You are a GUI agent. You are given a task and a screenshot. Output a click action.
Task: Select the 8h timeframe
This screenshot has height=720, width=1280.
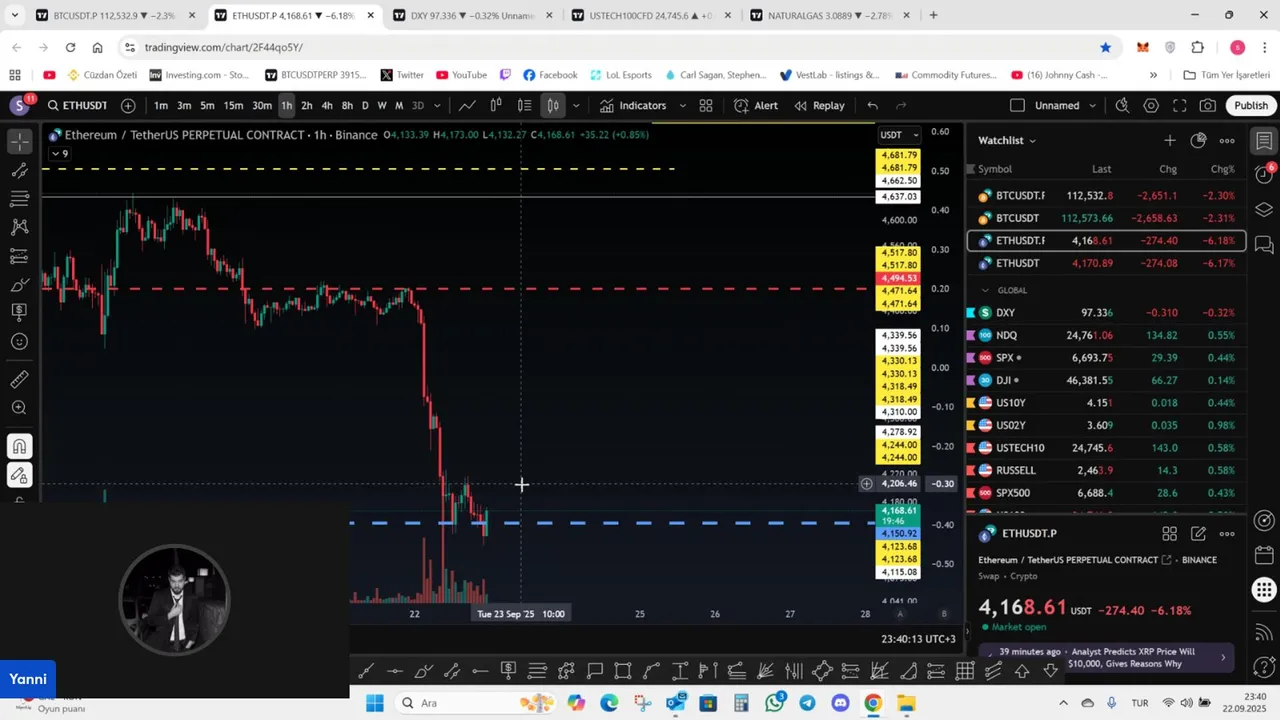click(x=347, y=105)
